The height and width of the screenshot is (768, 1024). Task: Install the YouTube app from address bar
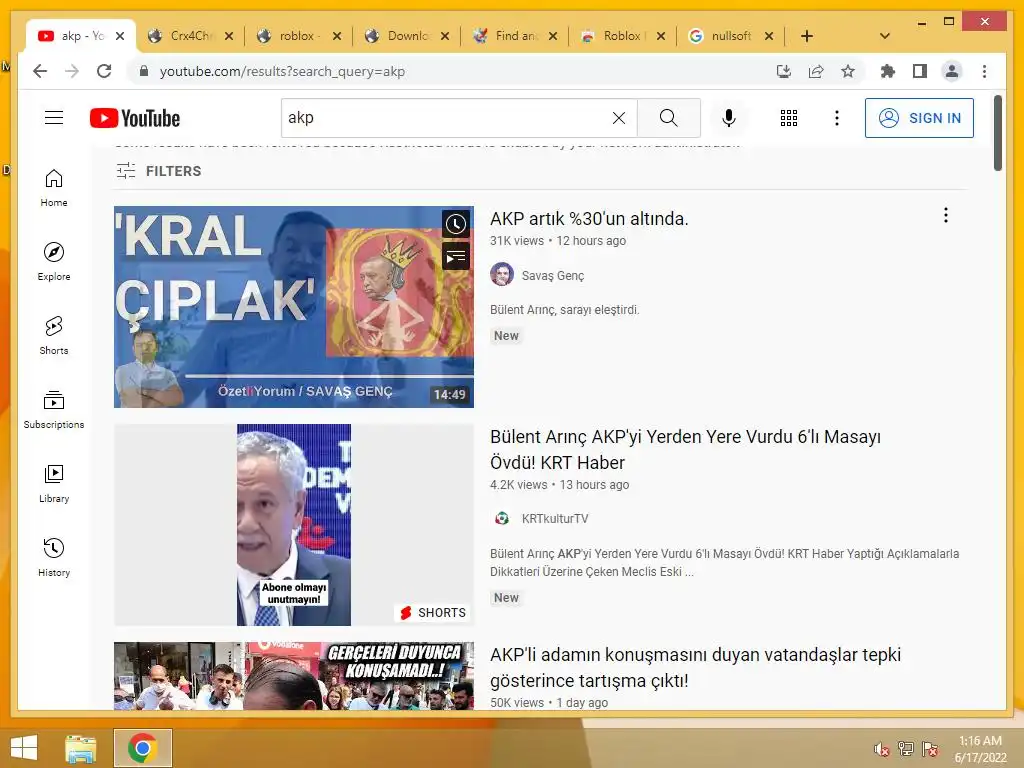click(x=784, y=71)
